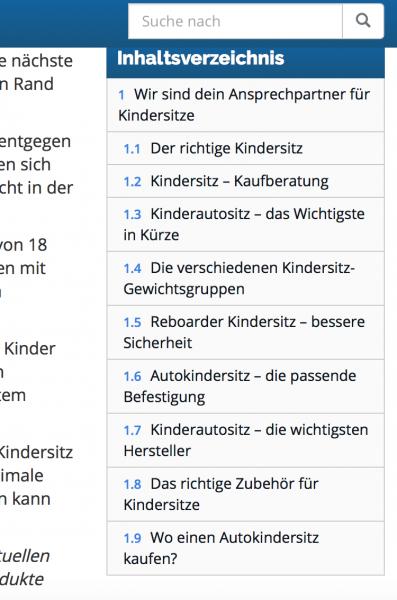Select 'Kinderautositz – die wichtigsten Hersteller'
The image size is (397, 600).
pos(245,440)
